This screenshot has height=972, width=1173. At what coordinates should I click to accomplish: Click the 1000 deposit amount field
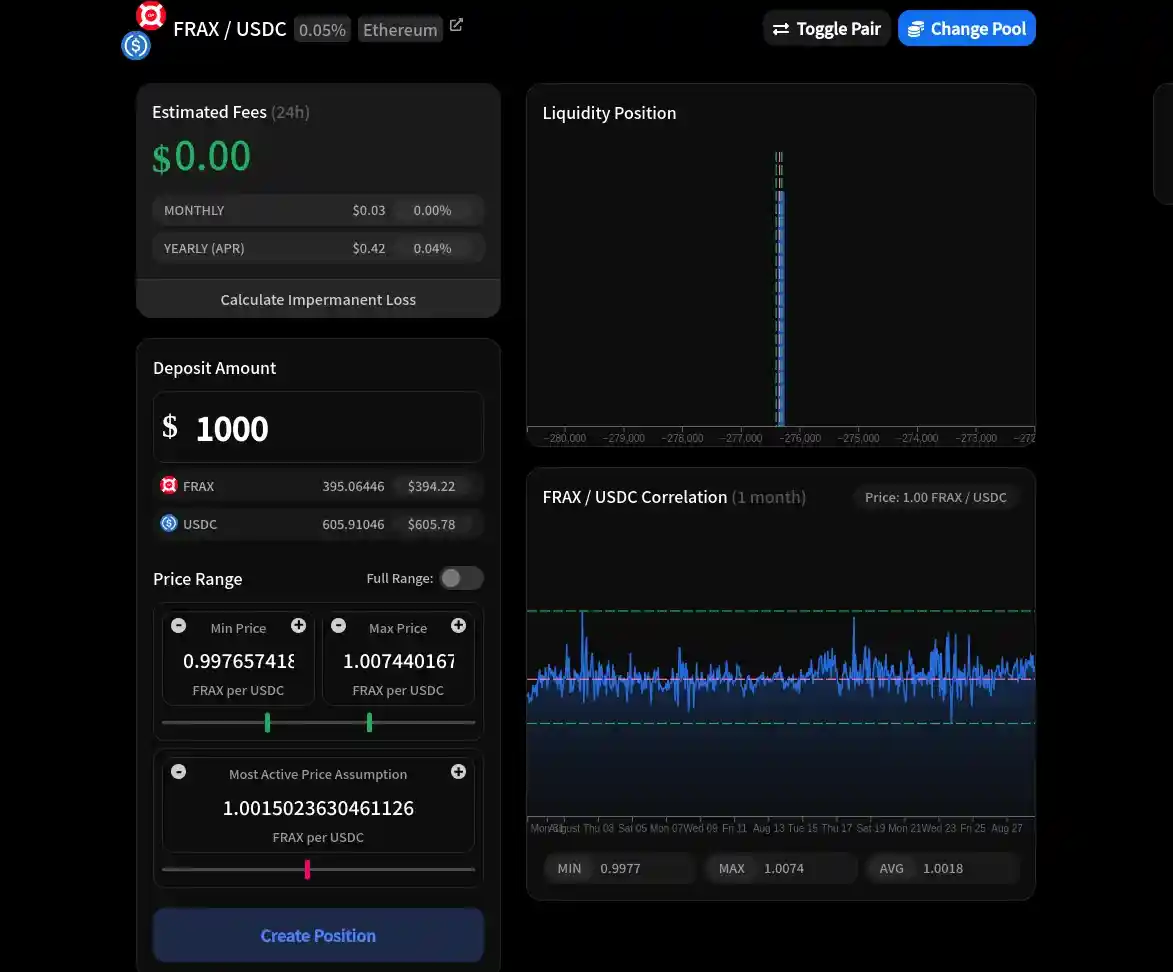(x=318, y=428)
